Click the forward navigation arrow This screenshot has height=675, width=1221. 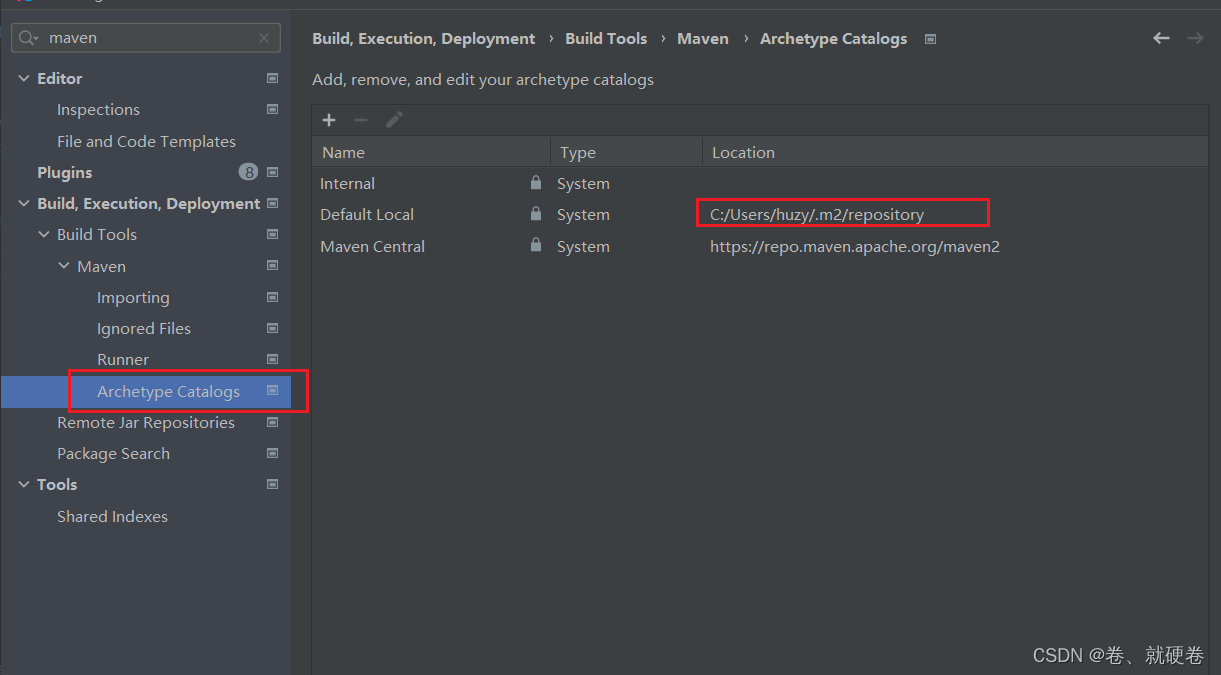pyautogui.click(x=1194, y=38)
